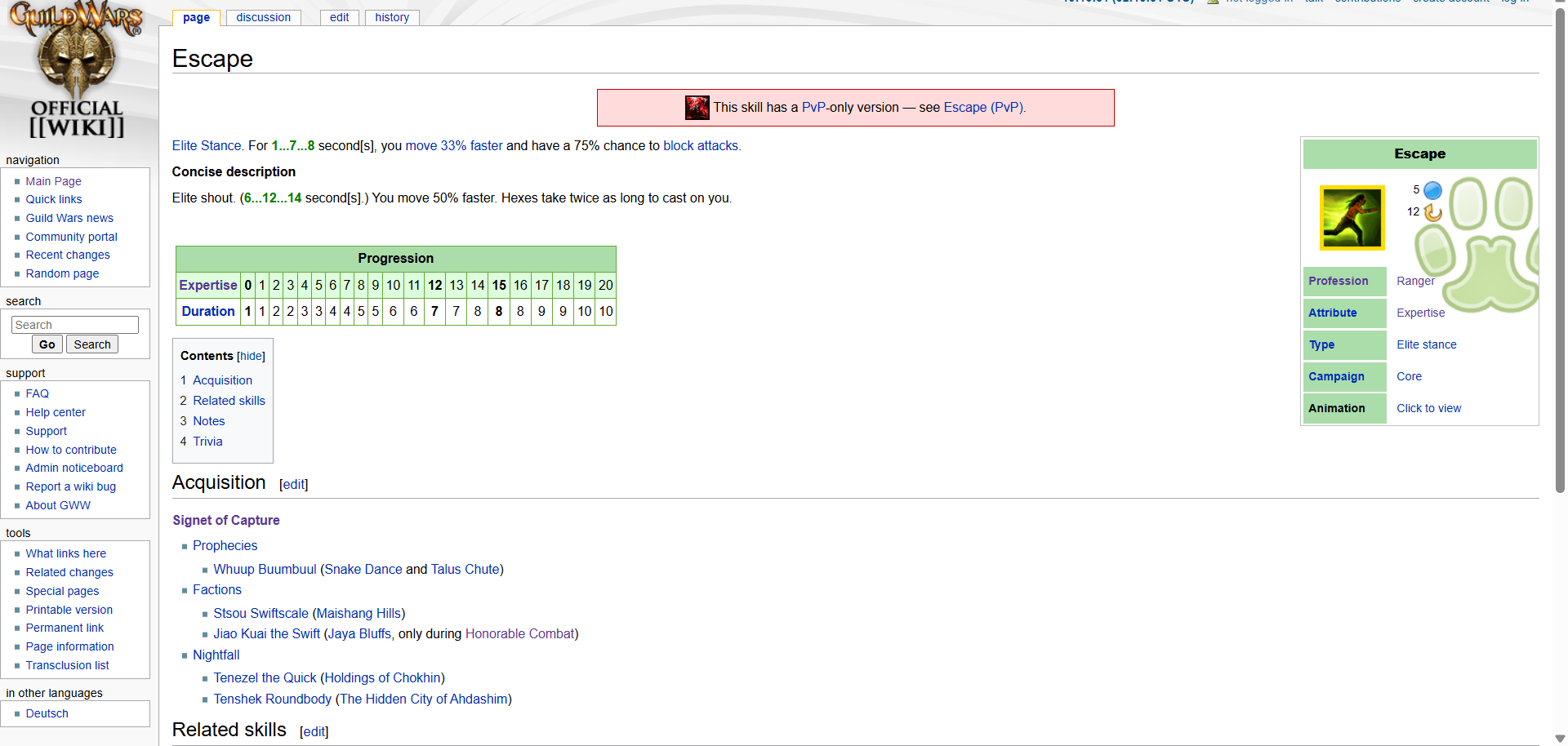Viewport: 1568px width, 746px height.
Task: Open Quick links in navigation
Action: tap(54, 199)
